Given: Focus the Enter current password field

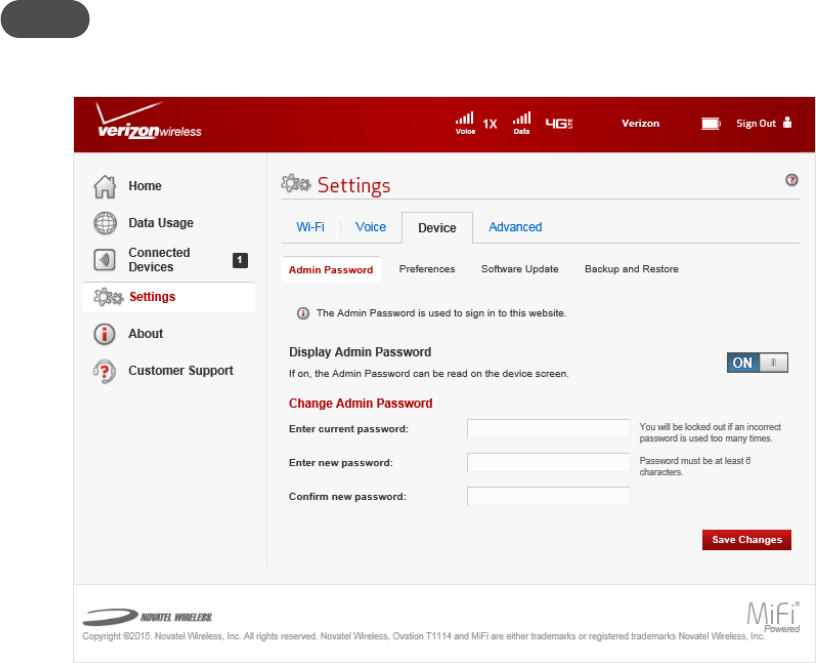Looking at the screenshot, I should [x=549, y=429].
